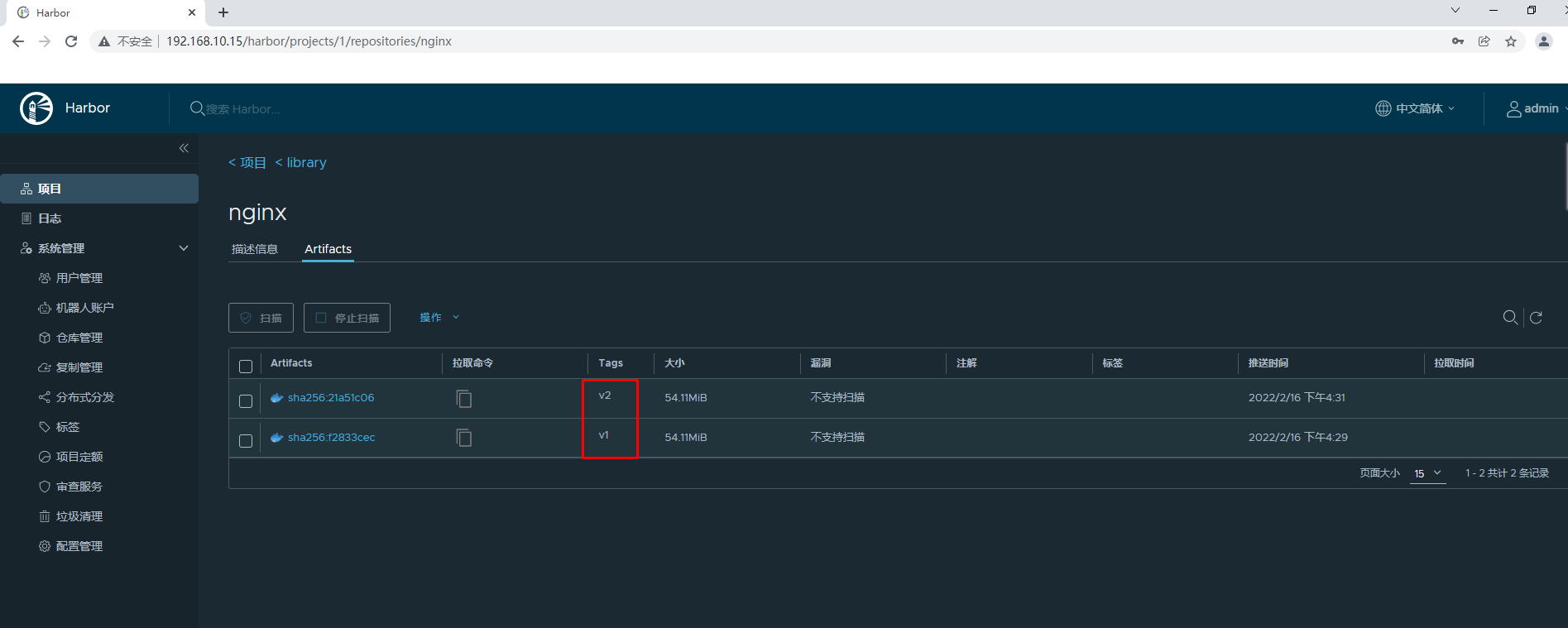Switch to the 描述信息 tab
This screenshot has width=1568, height=628.
tap(255, 249)
